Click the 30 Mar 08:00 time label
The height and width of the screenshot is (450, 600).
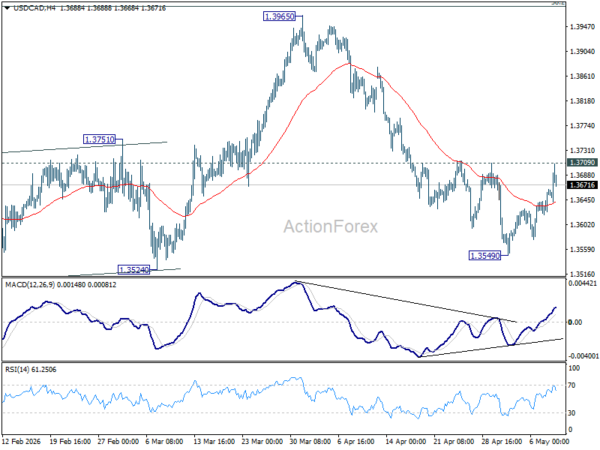coord(310,441)
